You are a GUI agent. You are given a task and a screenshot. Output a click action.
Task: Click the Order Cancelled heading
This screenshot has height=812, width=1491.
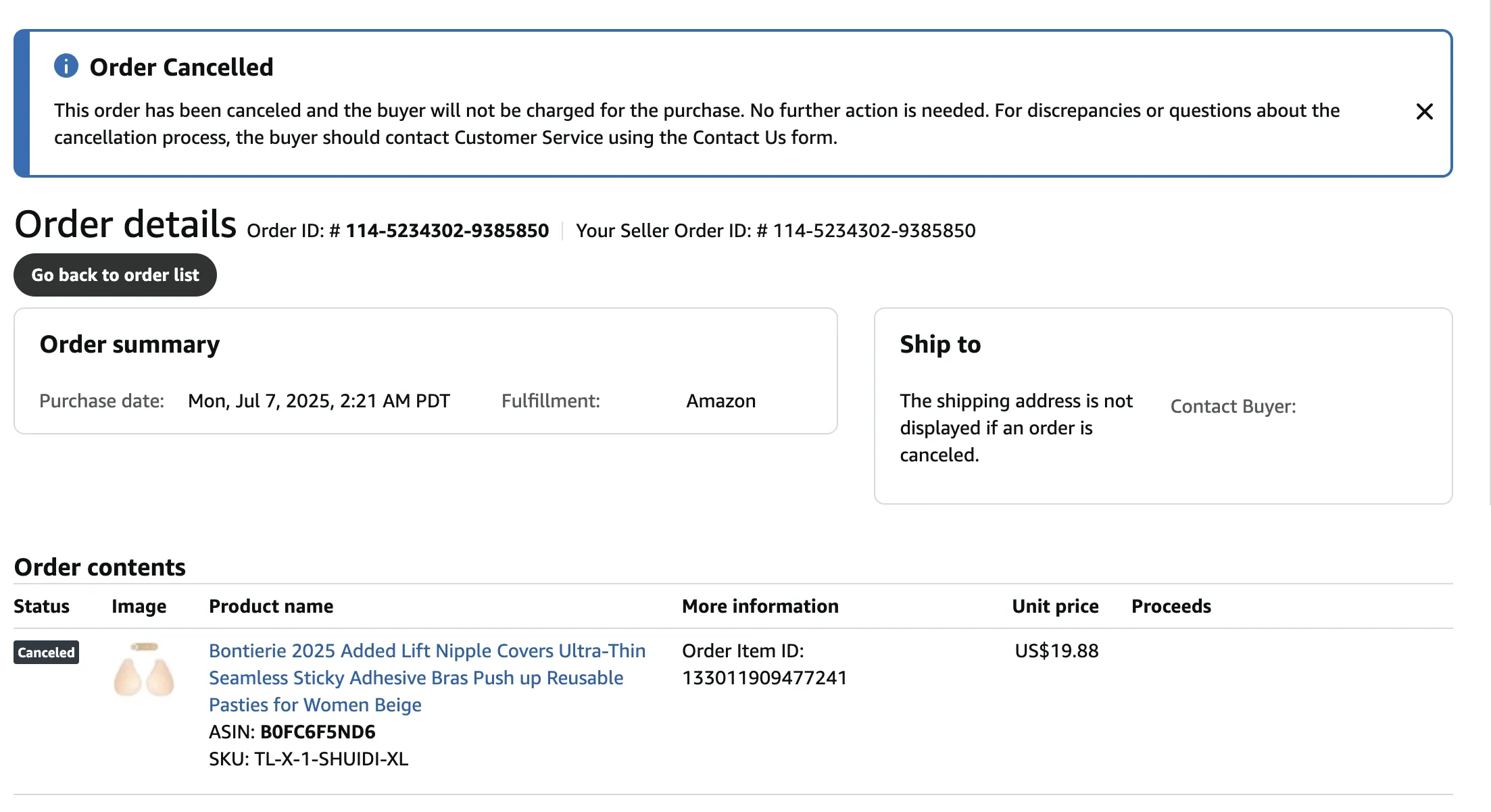pos(181,68)
